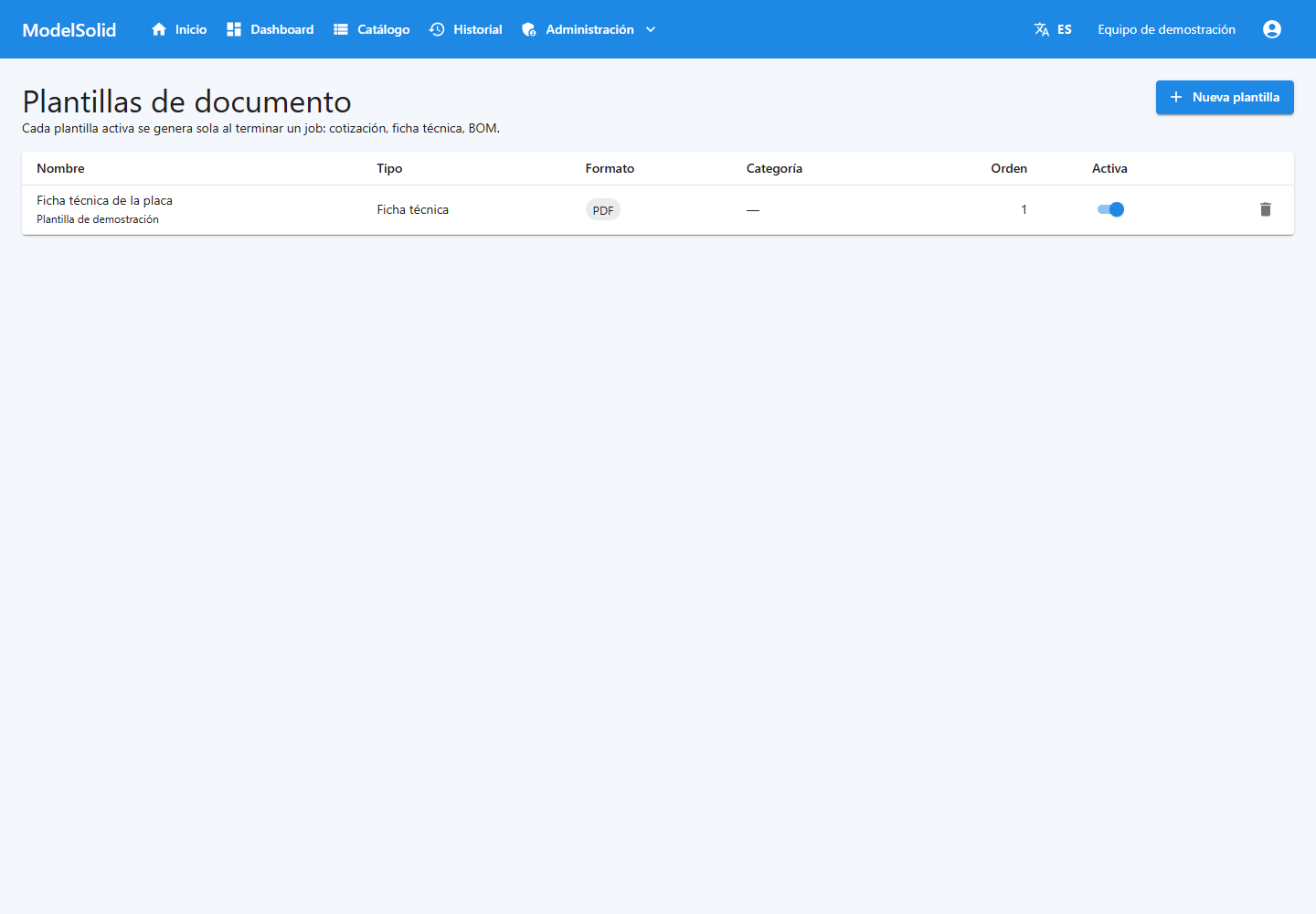Delete the Ficha técnica de la placa template

click(x=1266, y=209)
